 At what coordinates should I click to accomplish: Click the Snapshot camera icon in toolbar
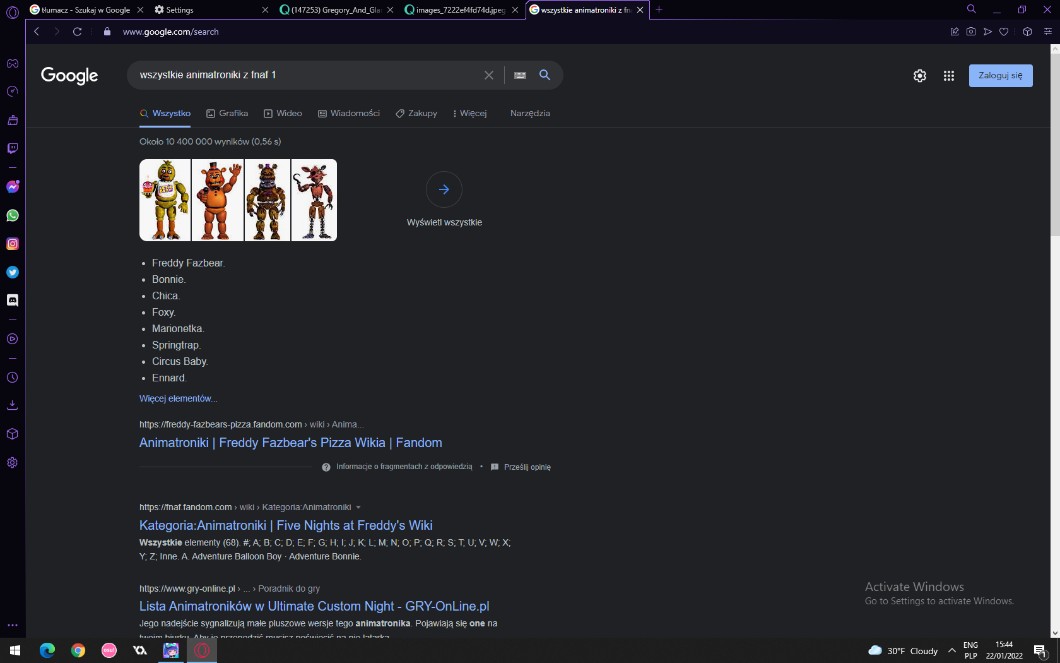tap(970, 32)
